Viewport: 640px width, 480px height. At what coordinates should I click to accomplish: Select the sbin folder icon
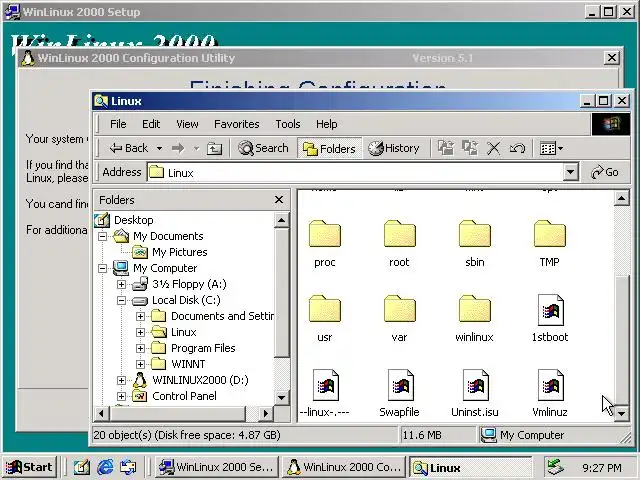coord(475,233)
